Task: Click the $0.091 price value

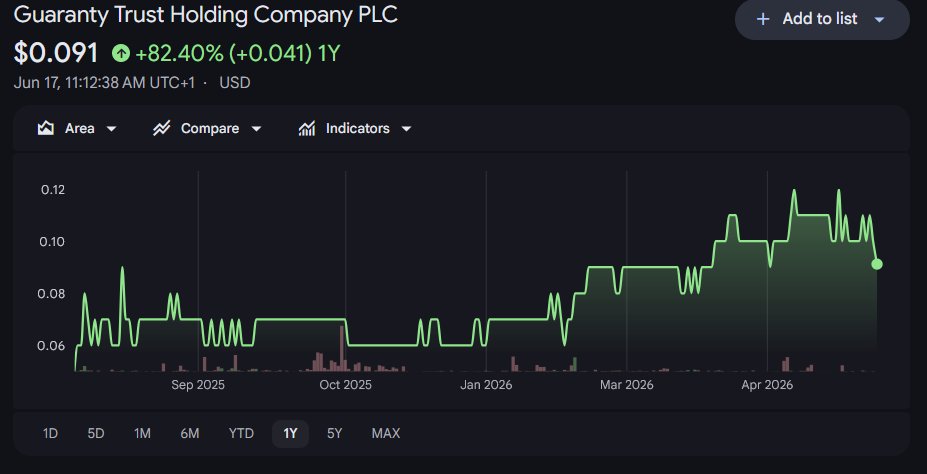Action: click(x=56, y=53)
